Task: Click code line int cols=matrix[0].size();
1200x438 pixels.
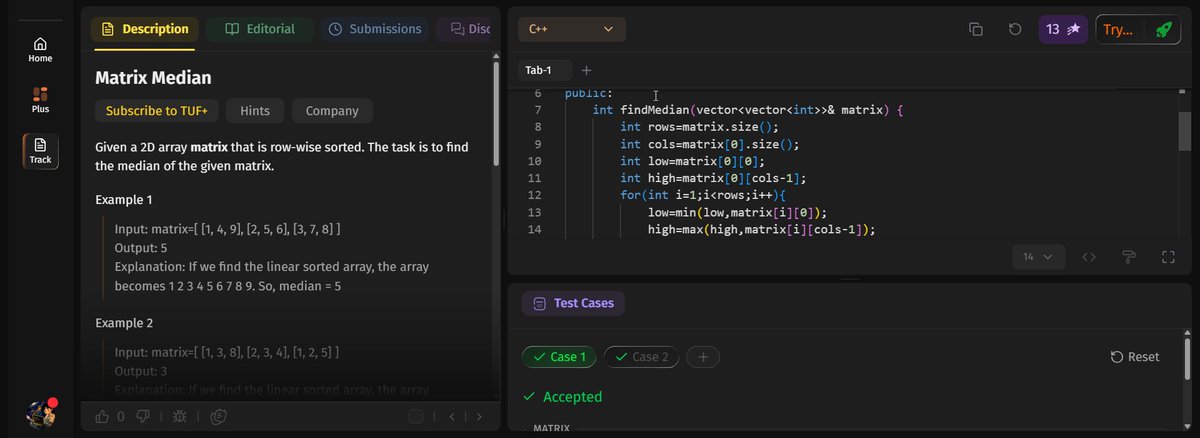Action: coord(709,144)
